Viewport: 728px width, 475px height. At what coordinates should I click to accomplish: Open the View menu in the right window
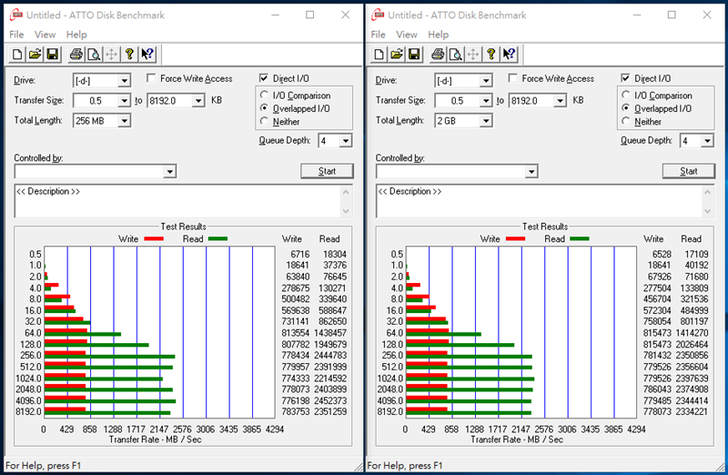tap(408, 34)
